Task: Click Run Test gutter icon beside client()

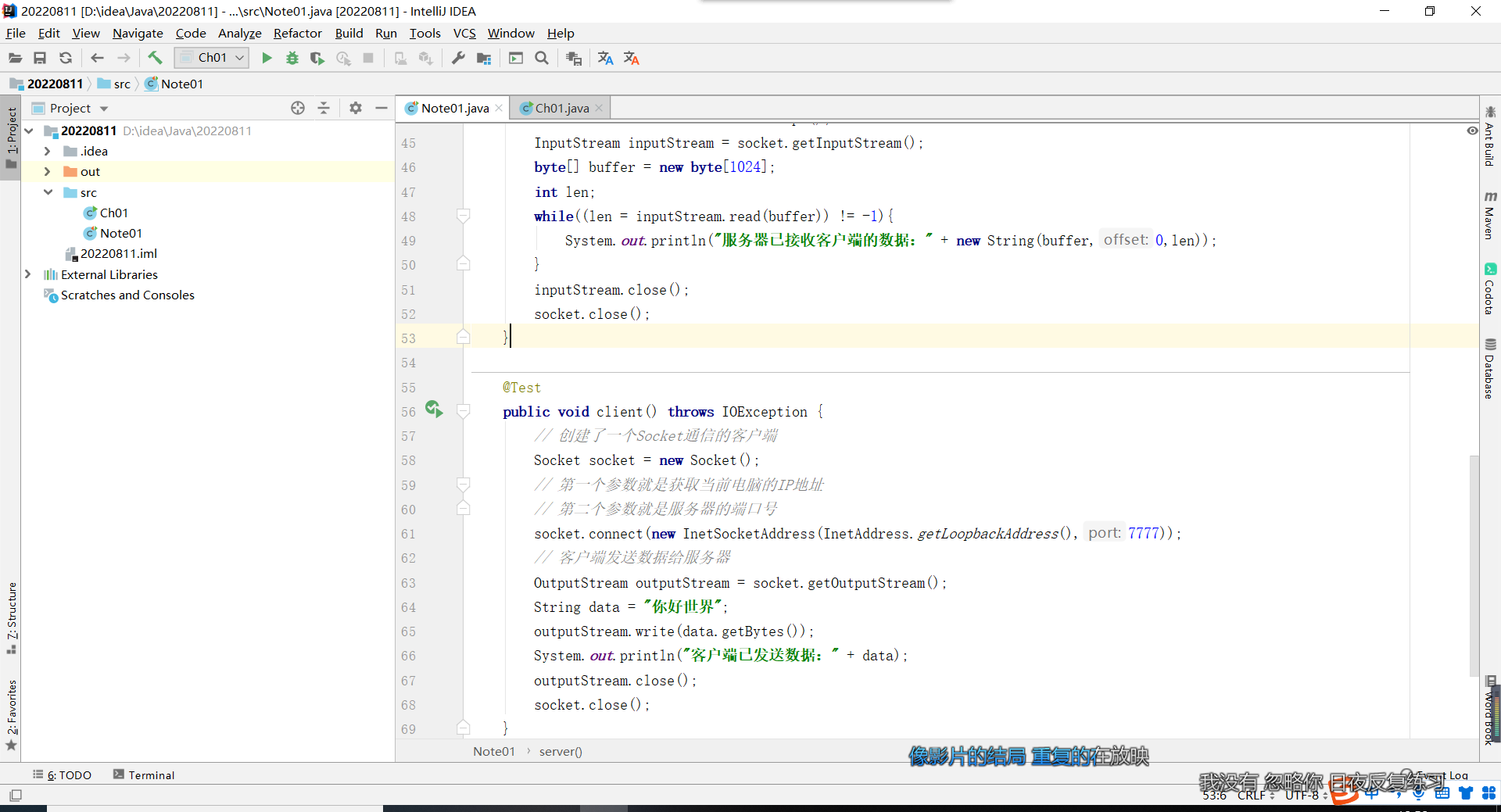Action: [x=433, y=409]
